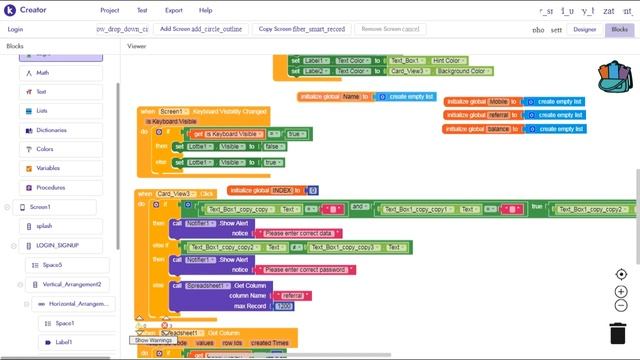
Task: Click the Label1 component icon in tree
Action: [x=48, y=342]
